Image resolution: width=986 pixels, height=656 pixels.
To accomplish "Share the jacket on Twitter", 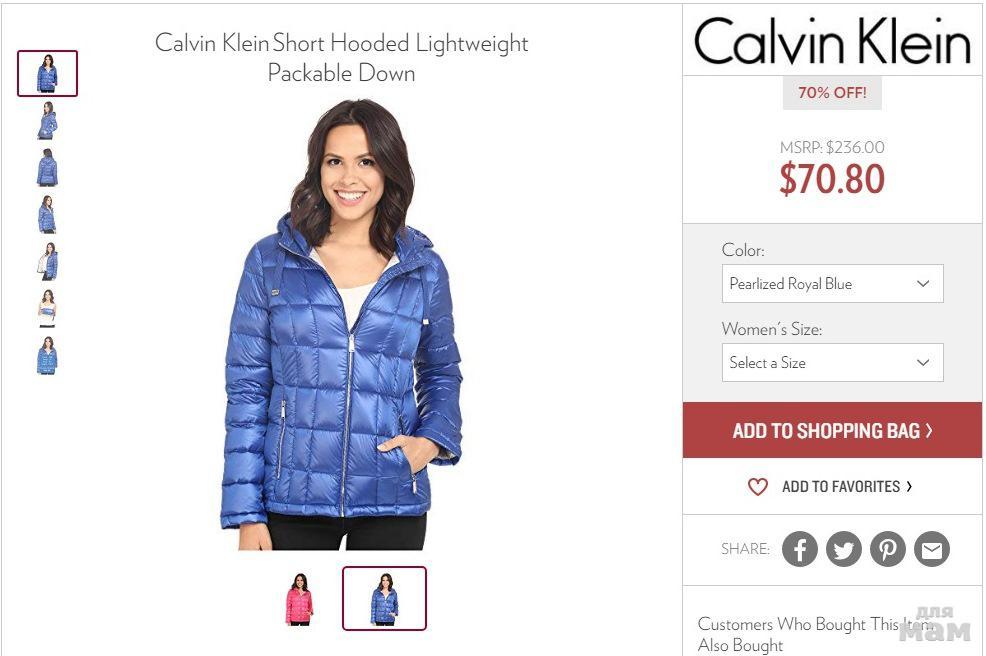I will pos(843,549).
